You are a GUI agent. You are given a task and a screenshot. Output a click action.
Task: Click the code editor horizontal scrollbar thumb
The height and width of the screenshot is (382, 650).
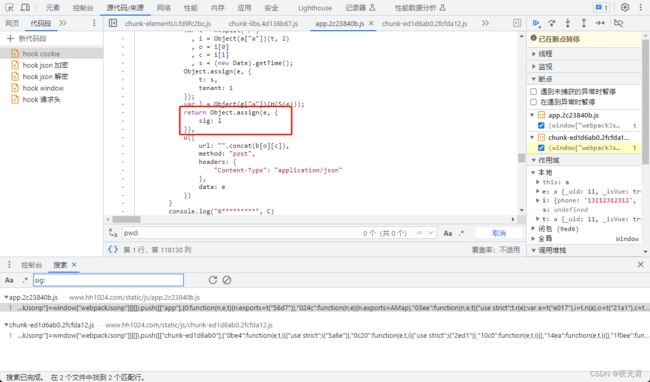click(126, 219)
